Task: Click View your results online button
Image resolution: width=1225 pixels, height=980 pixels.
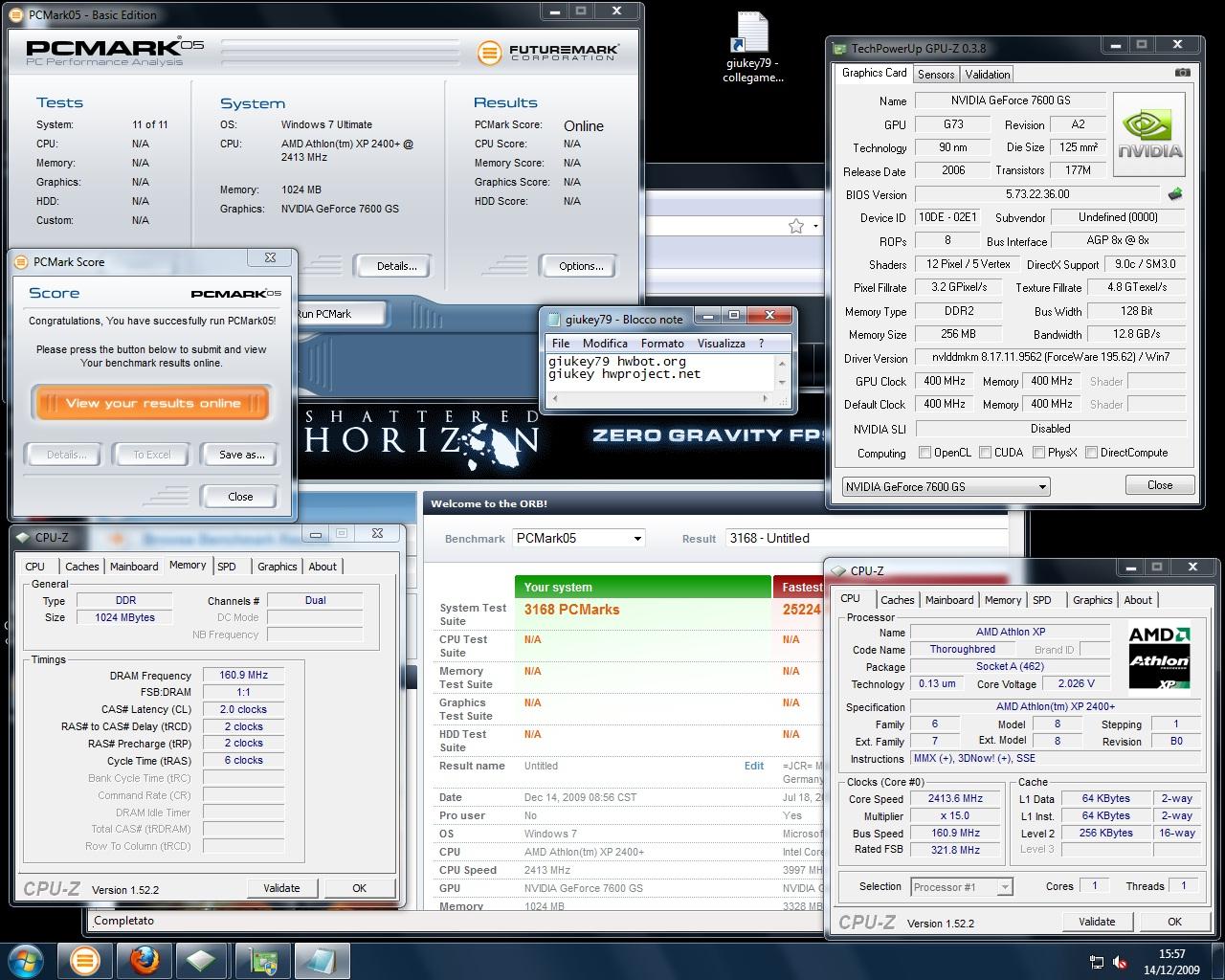Action: point(152,403)
